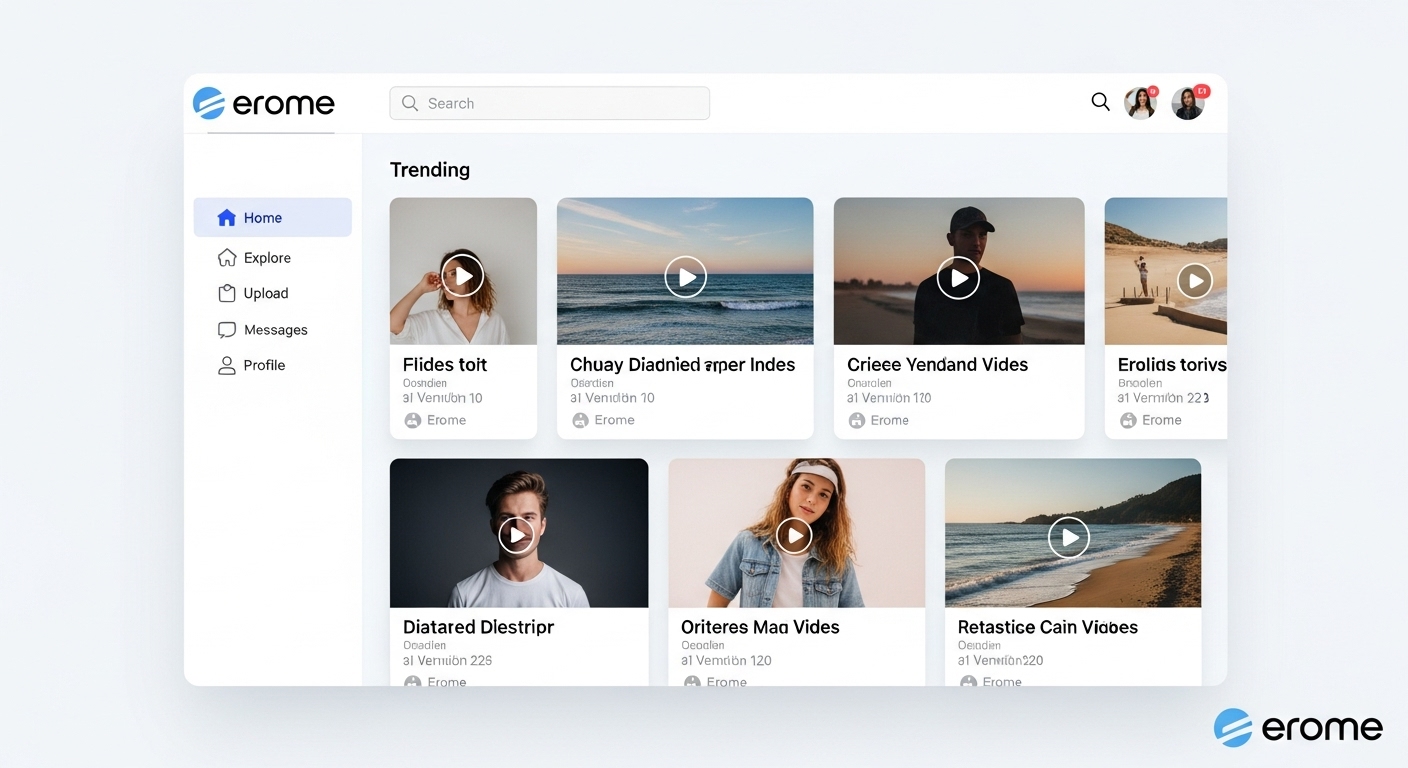The height and width of the screenshot is (768, 1408).
Task: Click the Explore icon in sidebar
Action: click(226, 258)
